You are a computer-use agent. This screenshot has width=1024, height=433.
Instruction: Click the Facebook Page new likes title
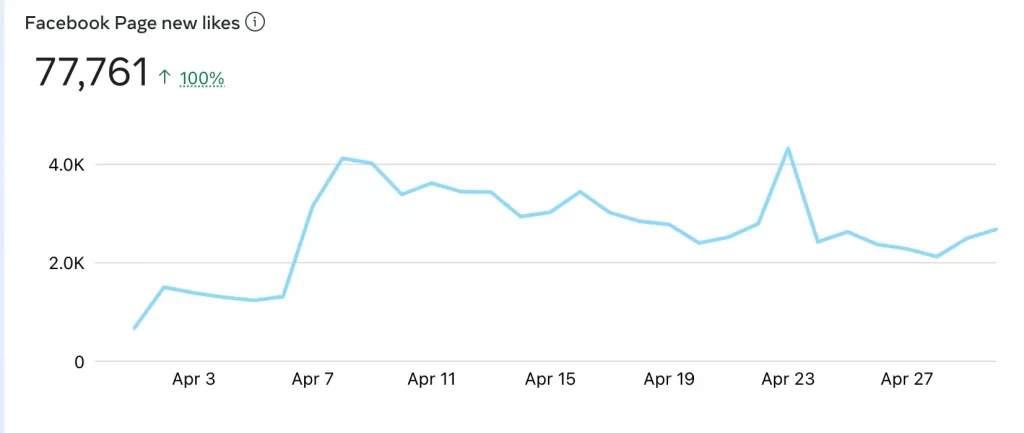[x=132, y=24]
